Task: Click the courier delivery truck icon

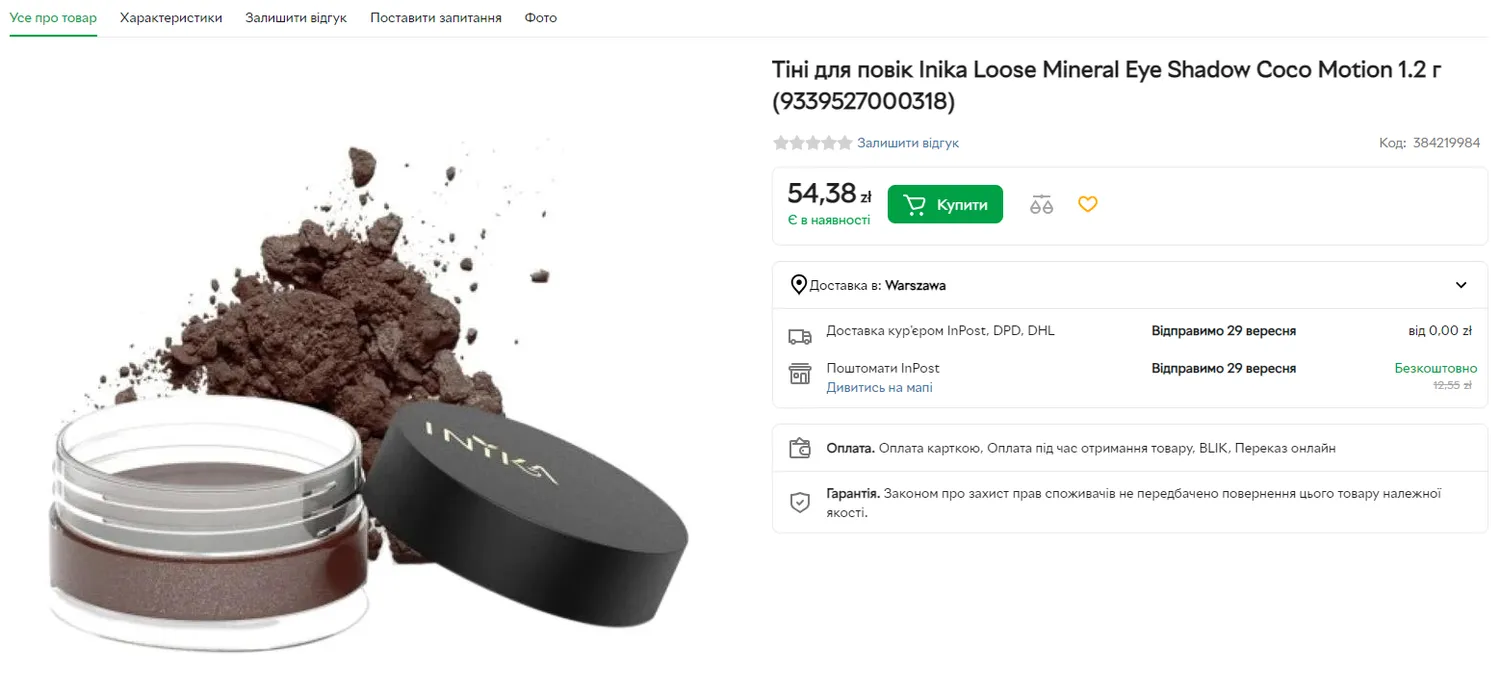Action: (x=799, y=336)
